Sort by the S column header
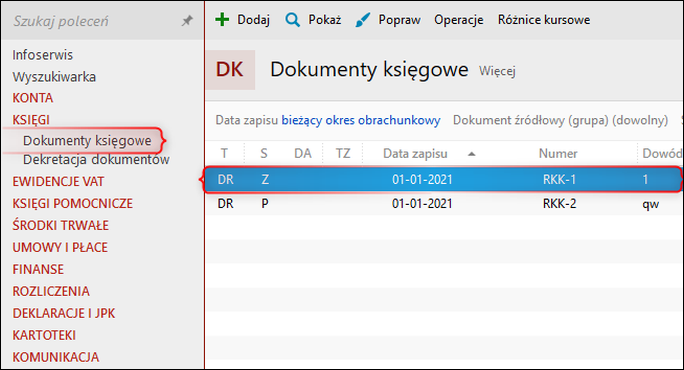The height and width of the screenshot is (370, 684). click(x=263, y=154)
